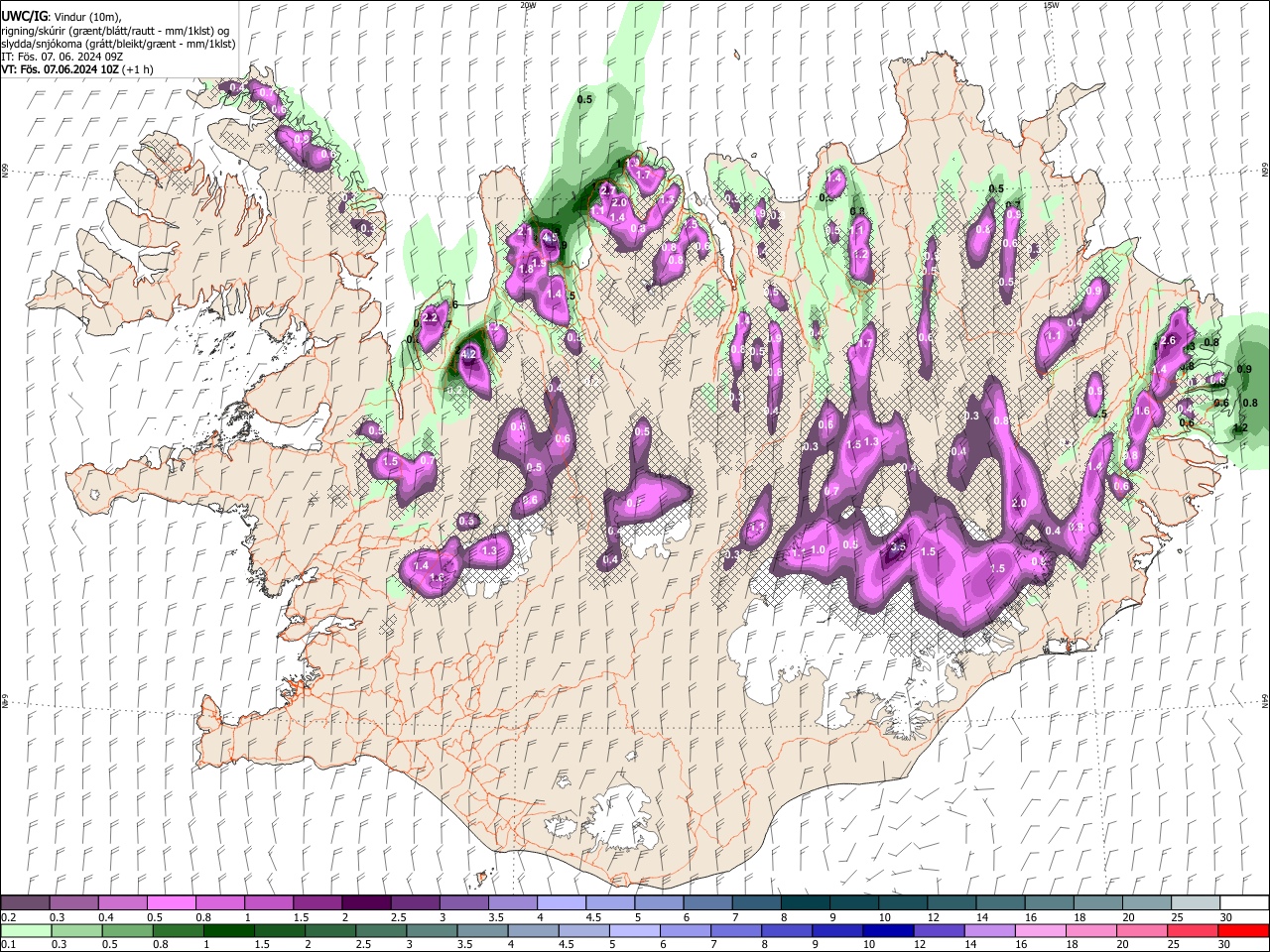Select upper scale swatch between 0.4 and 0.5
1270x952 pixels.
click(122, 903)
